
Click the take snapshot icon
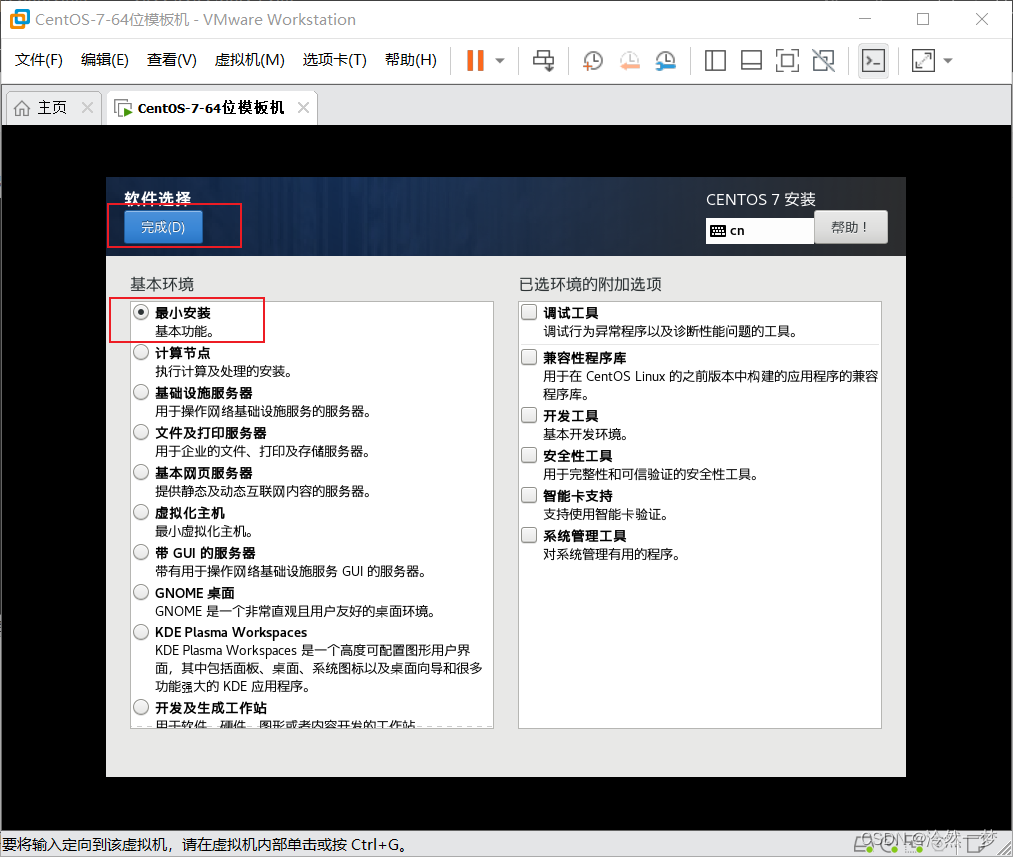pyautogui.click(x=592, y=61)
